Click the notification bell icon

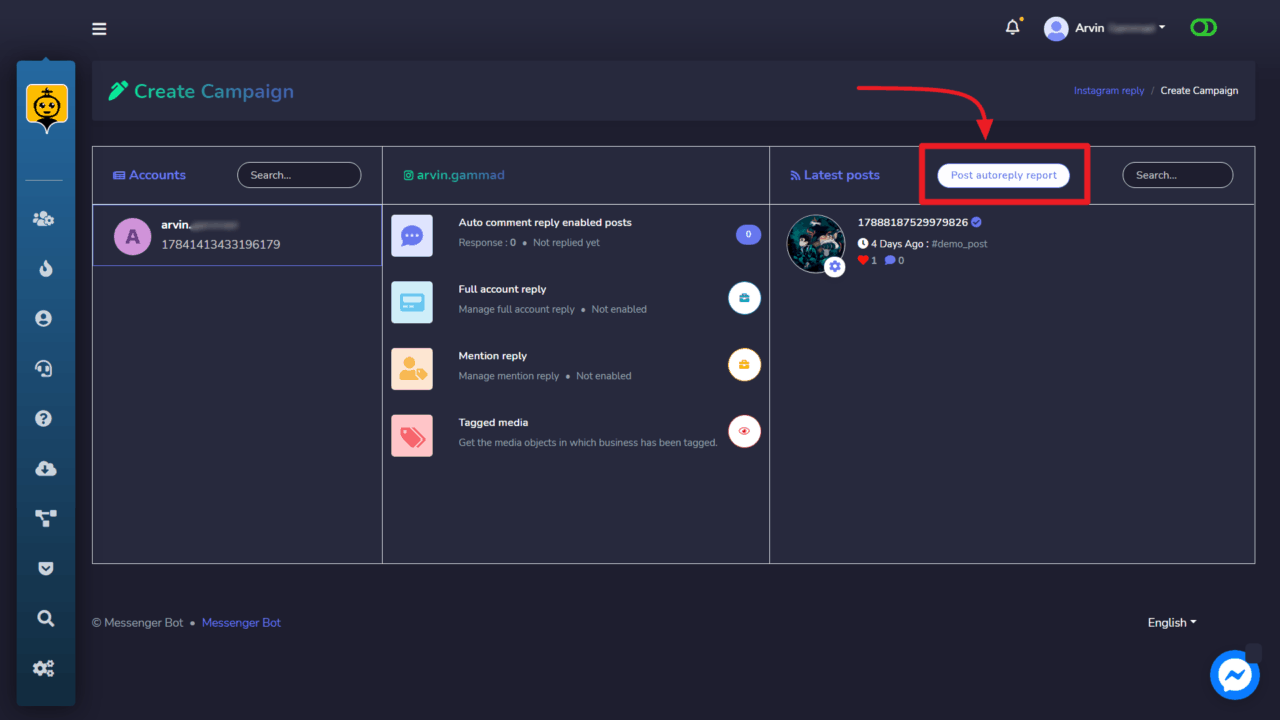click(x=1012, y=28)
